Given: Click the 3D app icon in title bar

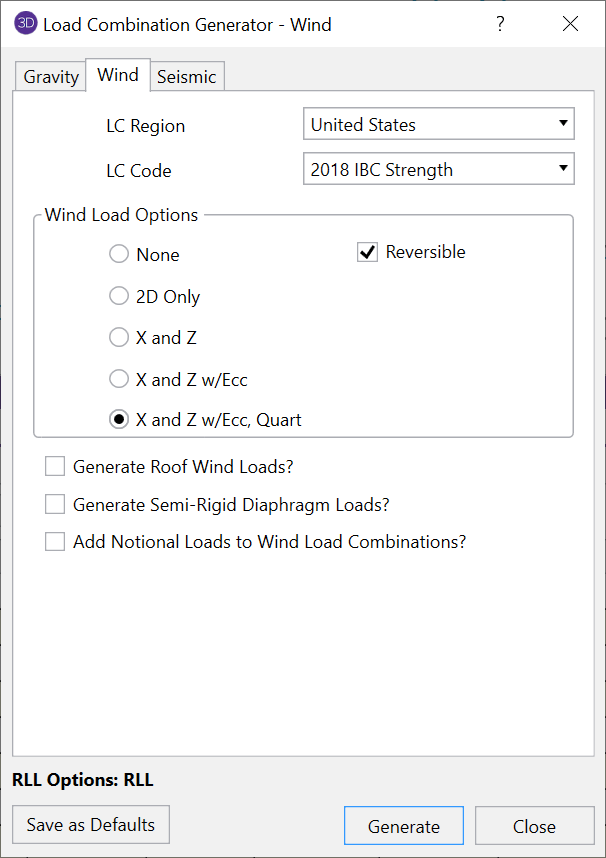Looking at the screenshot, I should tap(26, 24).
